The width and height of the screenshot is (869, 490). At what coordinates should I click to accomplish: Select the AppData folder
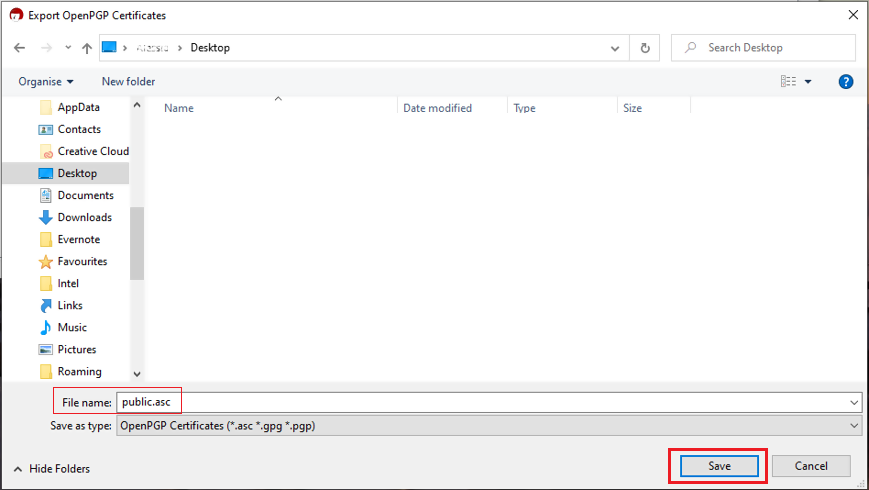point(79,107)
